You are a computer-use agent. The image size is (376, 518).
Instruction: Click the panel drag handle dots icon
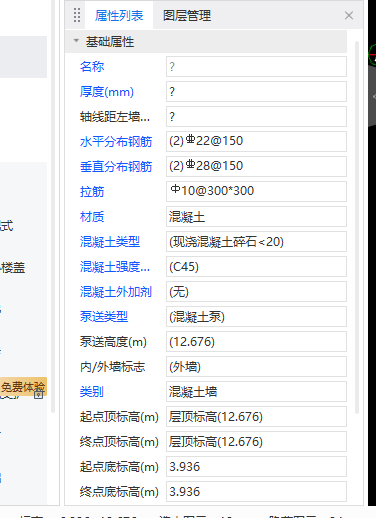(77, 15)
